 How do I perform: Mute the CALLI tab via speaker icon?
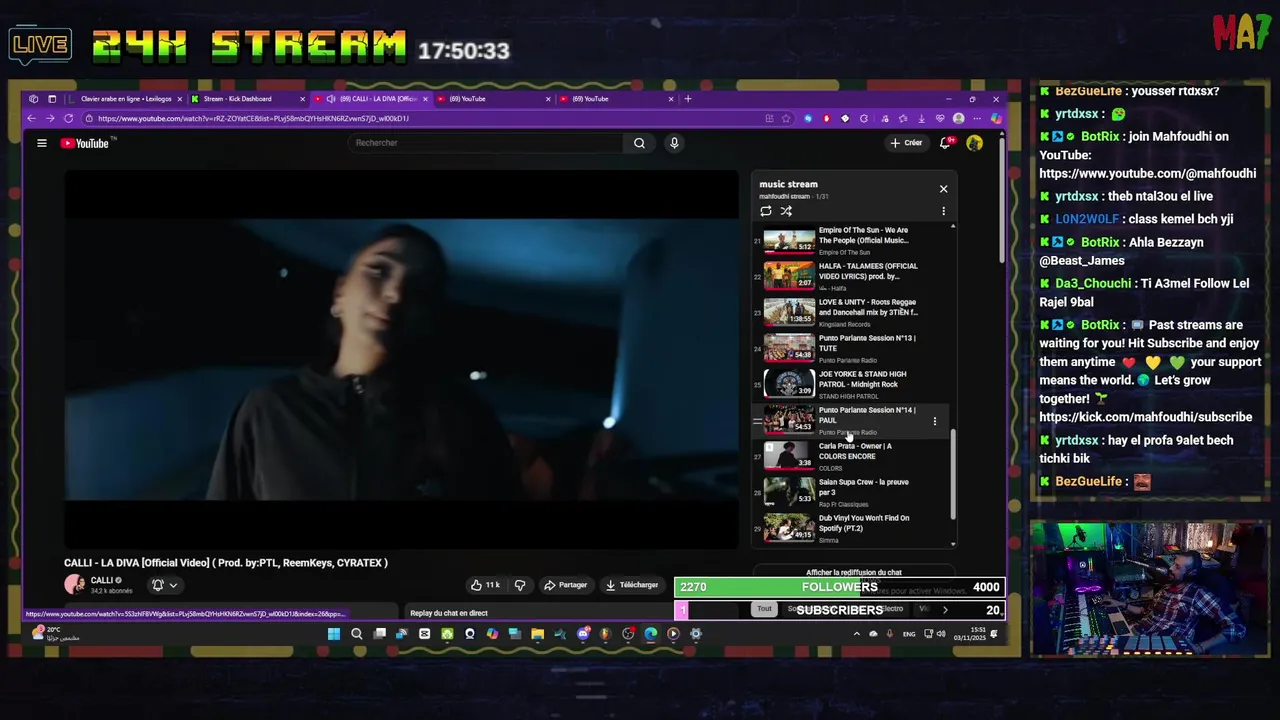click(x=331, y=99)
